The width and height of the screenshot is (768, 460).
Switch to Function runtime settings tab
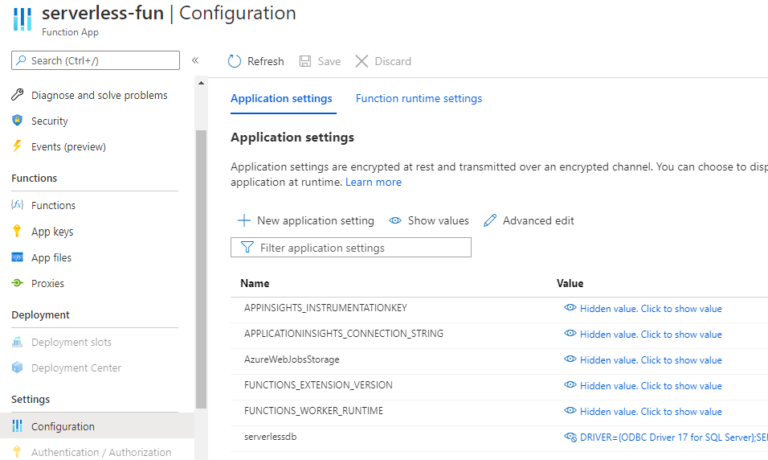pyautogui.click(x=418, y=98)
